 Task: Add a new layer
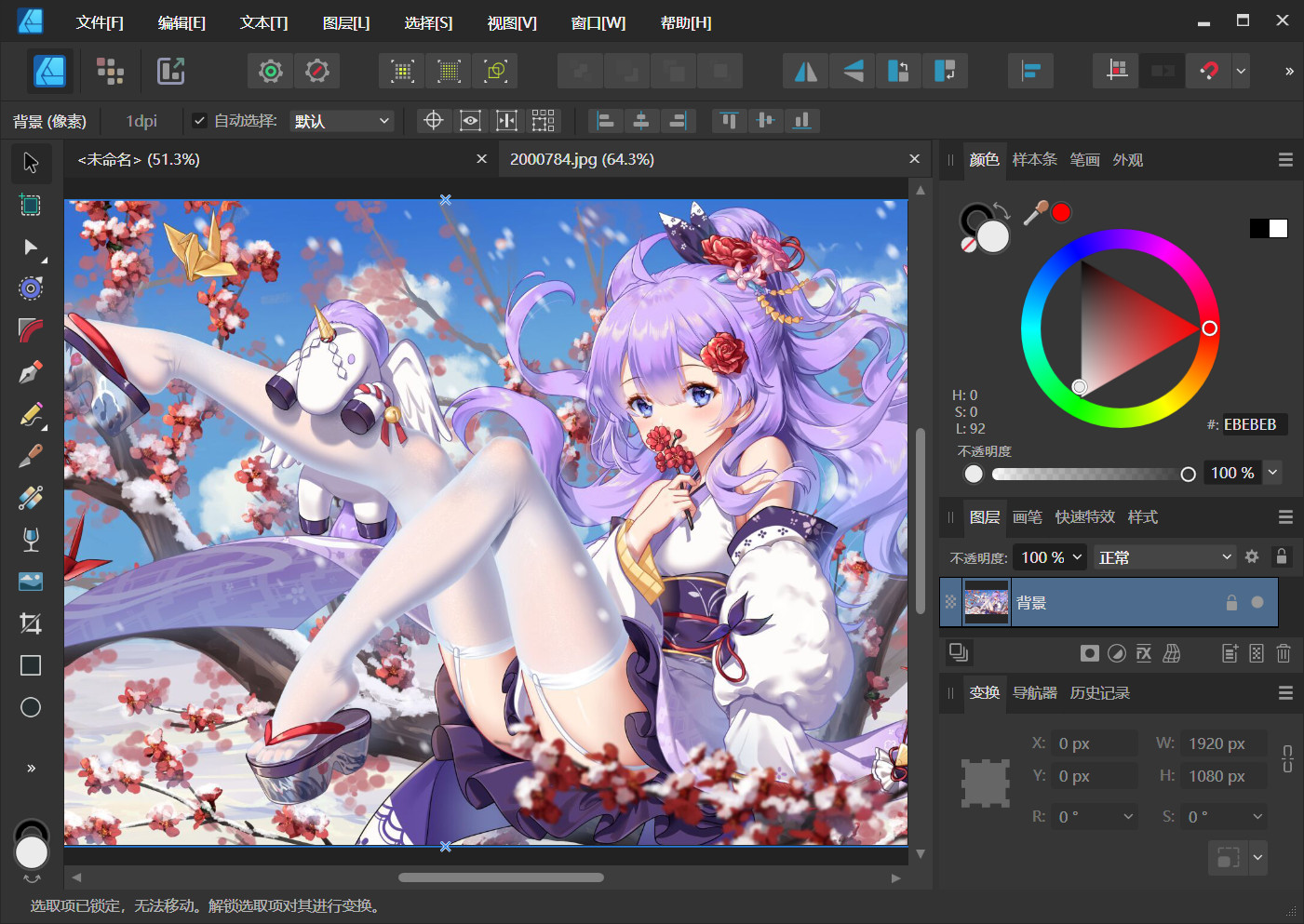coord(1230,653)
